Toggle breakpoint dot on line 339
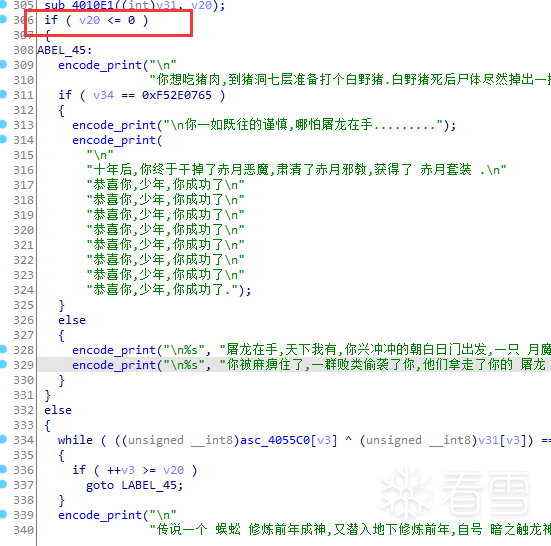551x546 pixels. pyautogui.click(x=3, y=514)
